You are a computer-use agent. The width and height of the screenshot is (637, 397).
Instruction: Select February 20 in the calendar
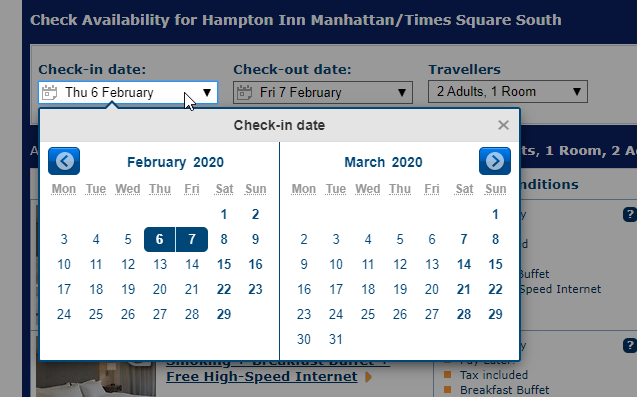click(x=160, y=289)
